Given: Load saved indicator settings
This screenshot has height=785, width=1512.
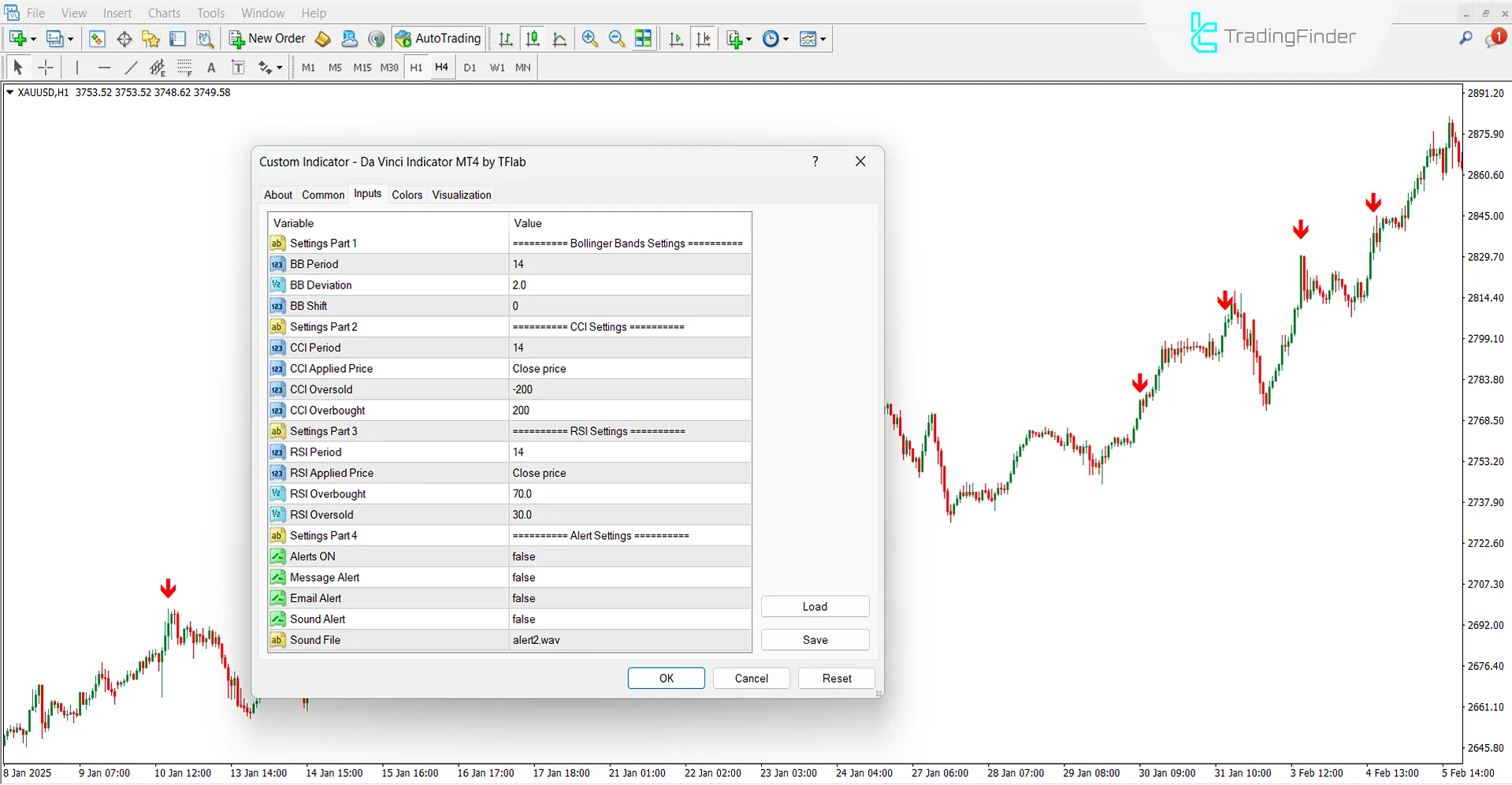Looking at the screenshot, I should pos(815,606).
